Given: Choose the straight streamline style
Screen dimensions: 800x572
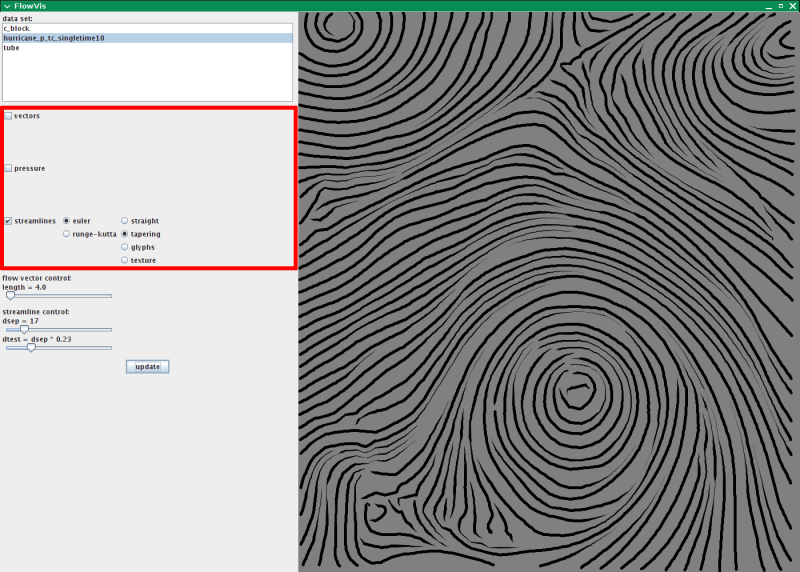Looking at the screenshot, I should pos(125,221).
